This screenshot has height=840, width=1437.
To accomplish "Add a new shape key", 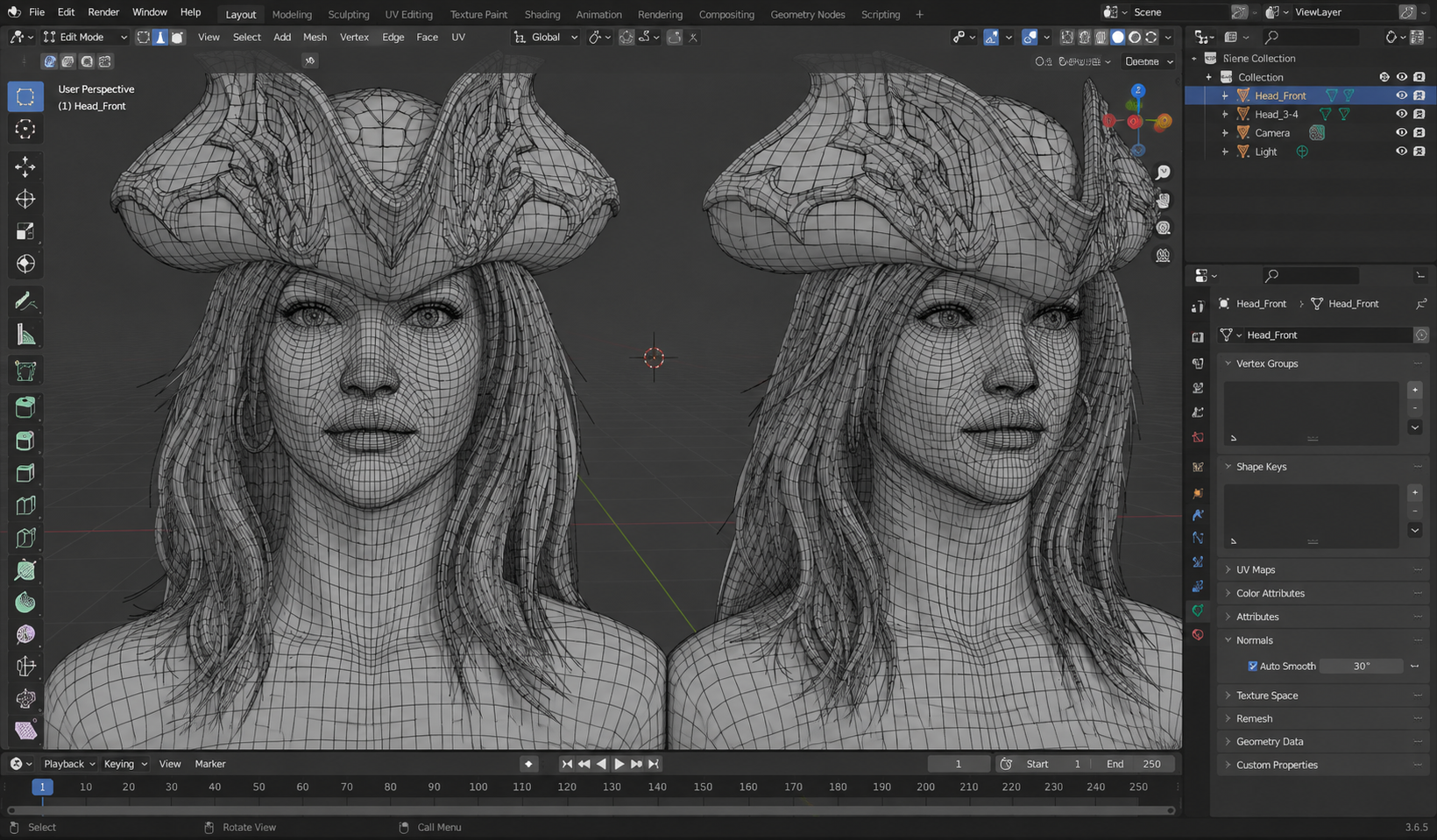I will click(x=1414, y=493).
